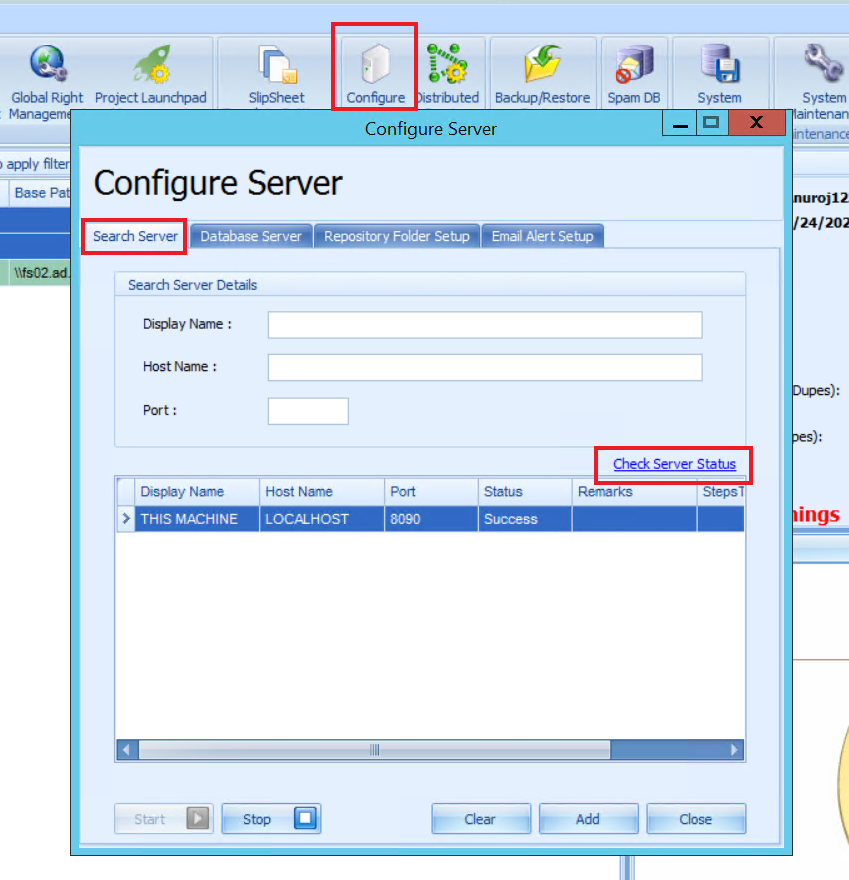Open the Email Alert Setup tab
The height and width of the screenshot is (880, 849).
pyautogui.click(x=542, y=236)
